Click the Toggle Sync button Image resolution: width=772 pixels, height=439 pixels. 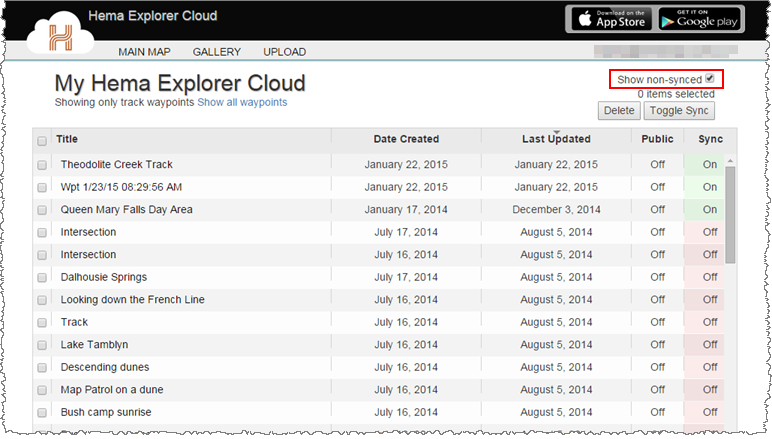click(679, 111)
